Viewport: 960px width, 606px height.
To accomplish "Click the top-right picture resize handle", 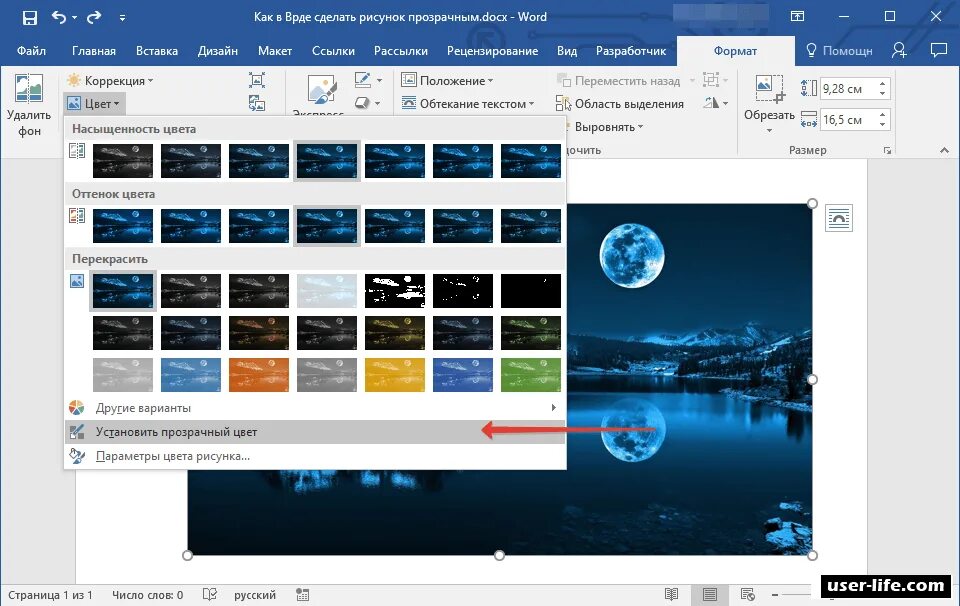I will point(812,203).
